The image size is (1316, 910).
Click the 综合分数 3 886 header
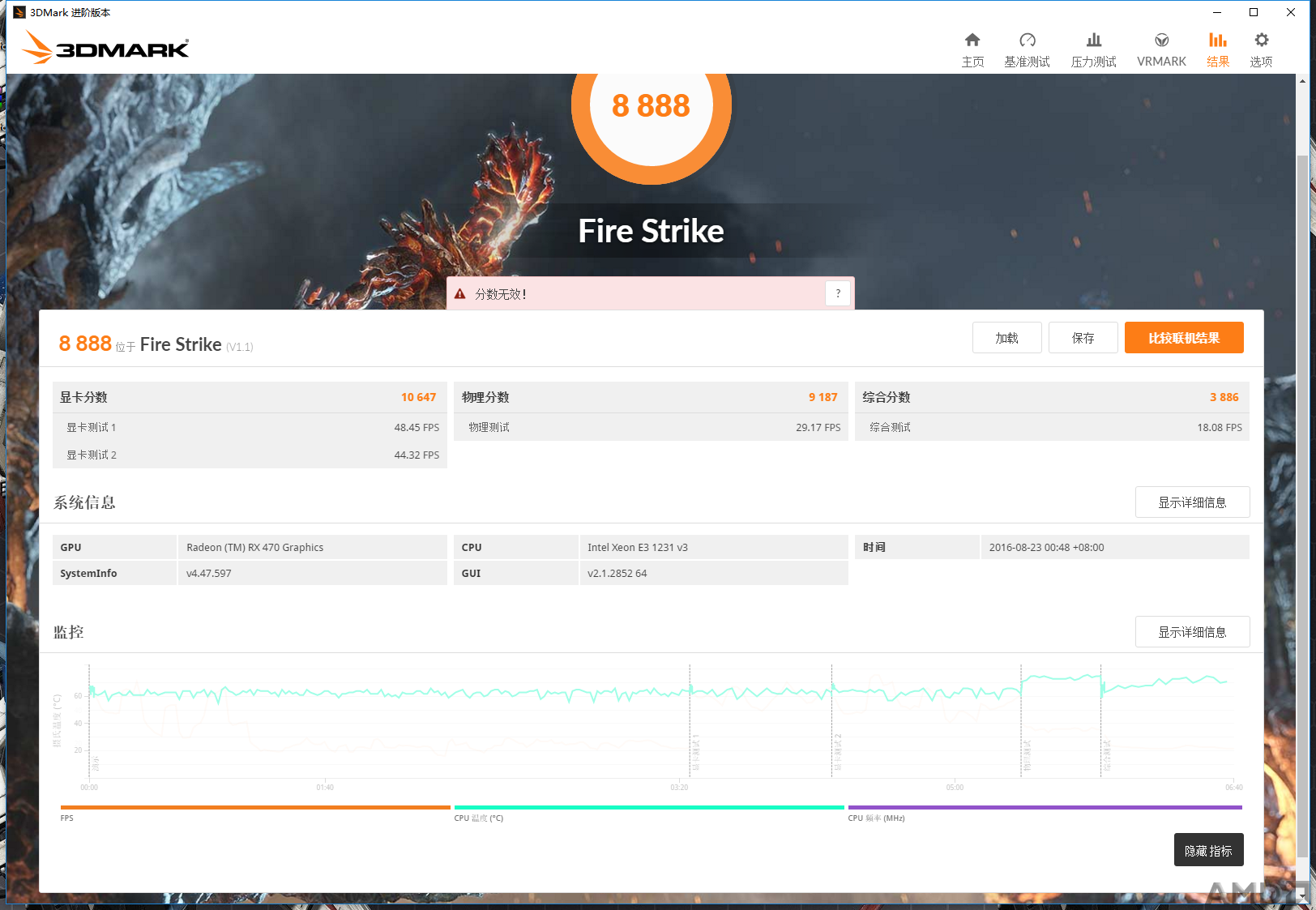(1052, 397)
